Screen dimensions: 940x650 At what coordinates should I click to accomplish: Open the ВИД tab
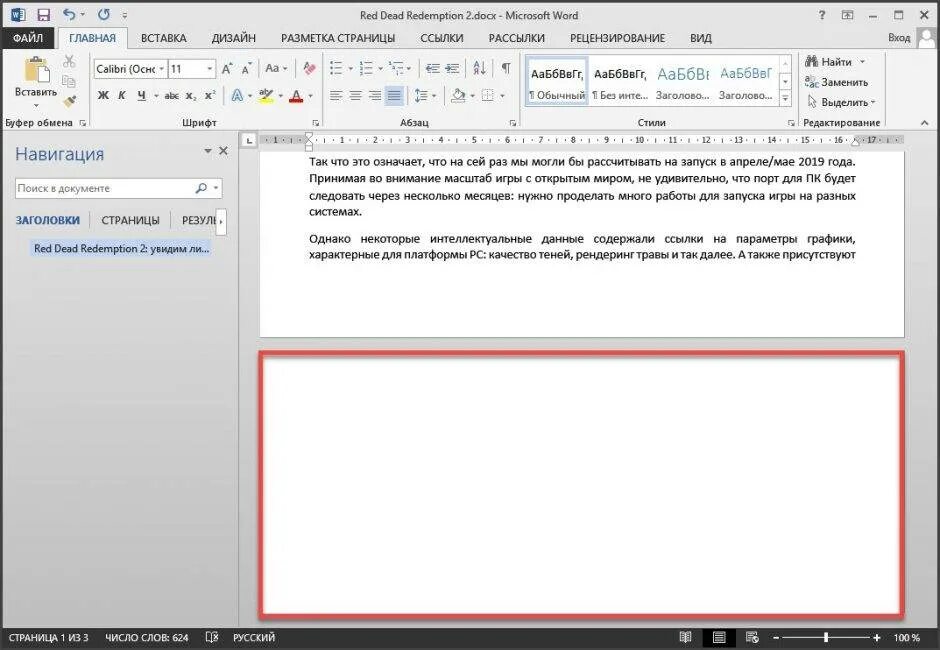pyautogui.click(x=700, y=38)
